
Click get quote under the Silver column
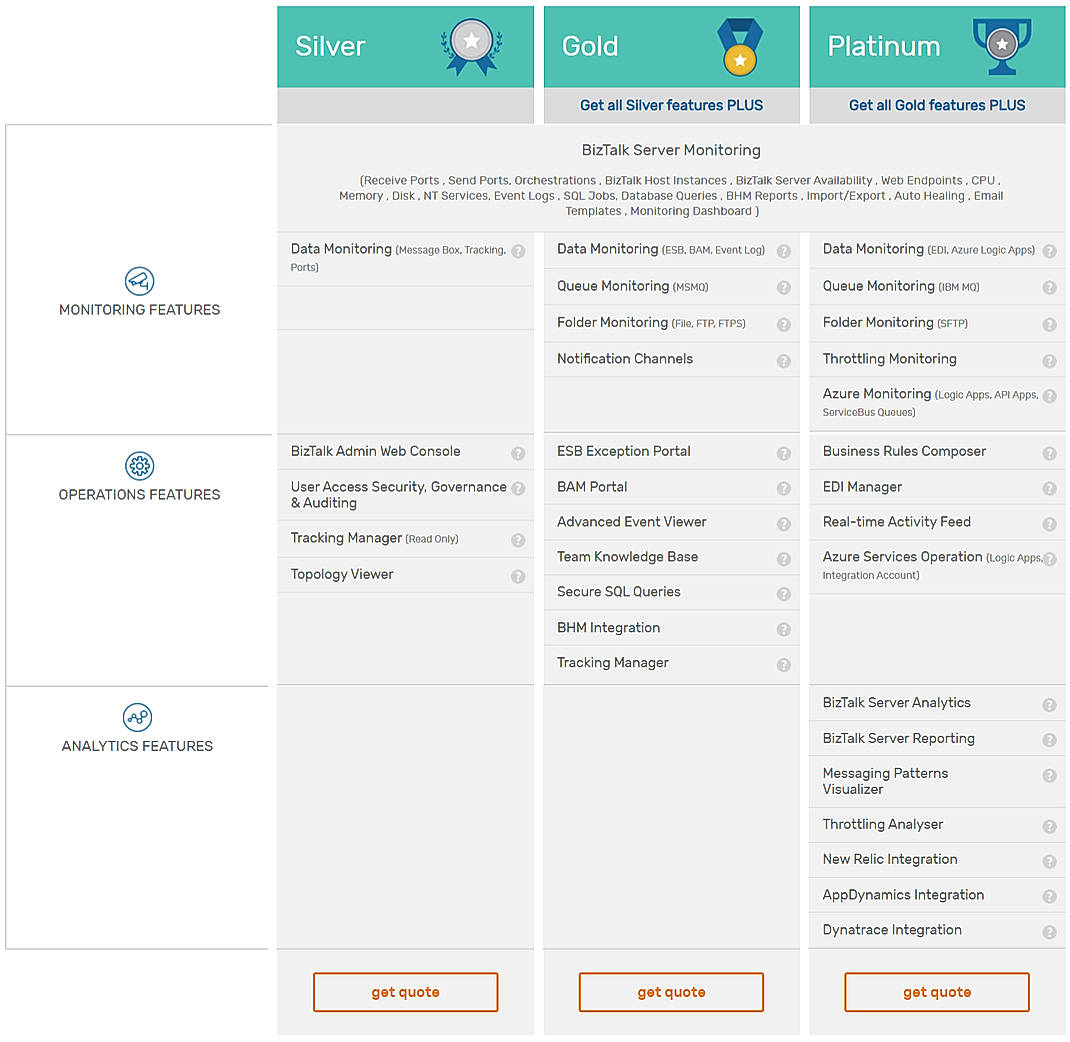tap(405, 991)
